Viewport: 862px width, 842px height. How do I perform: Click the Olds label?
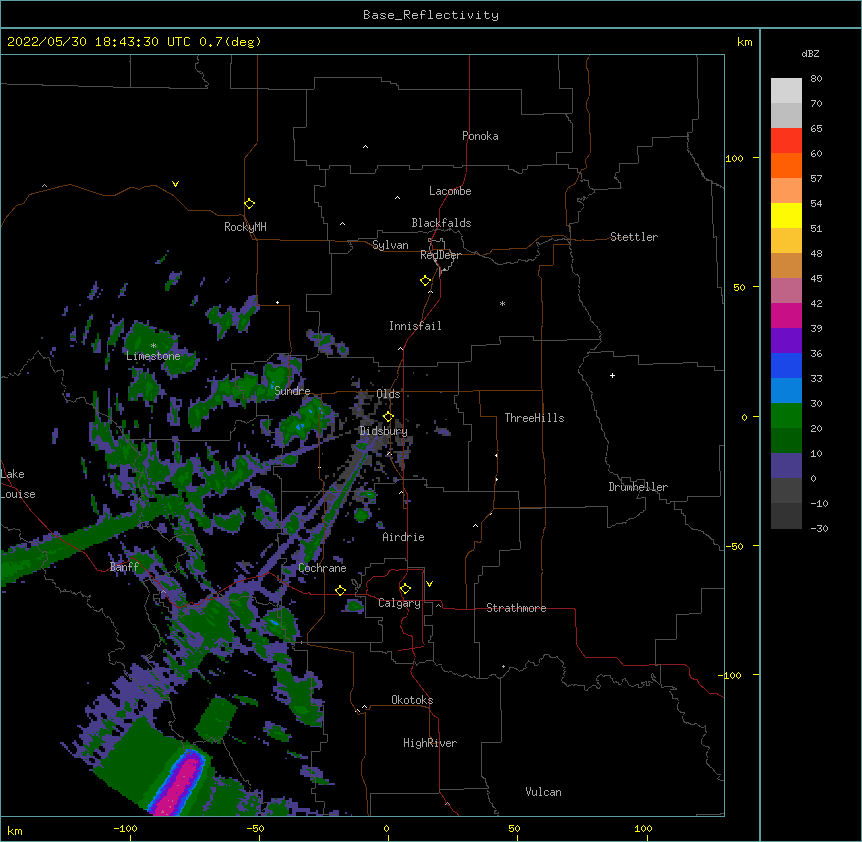[388, 394]
